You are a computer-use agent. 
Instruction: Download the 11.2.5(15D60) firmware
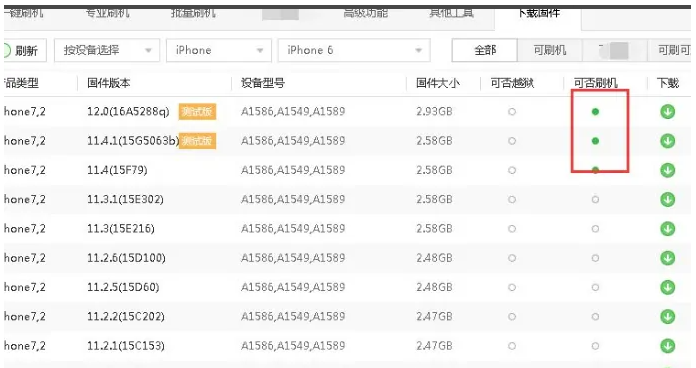point(667,287)
